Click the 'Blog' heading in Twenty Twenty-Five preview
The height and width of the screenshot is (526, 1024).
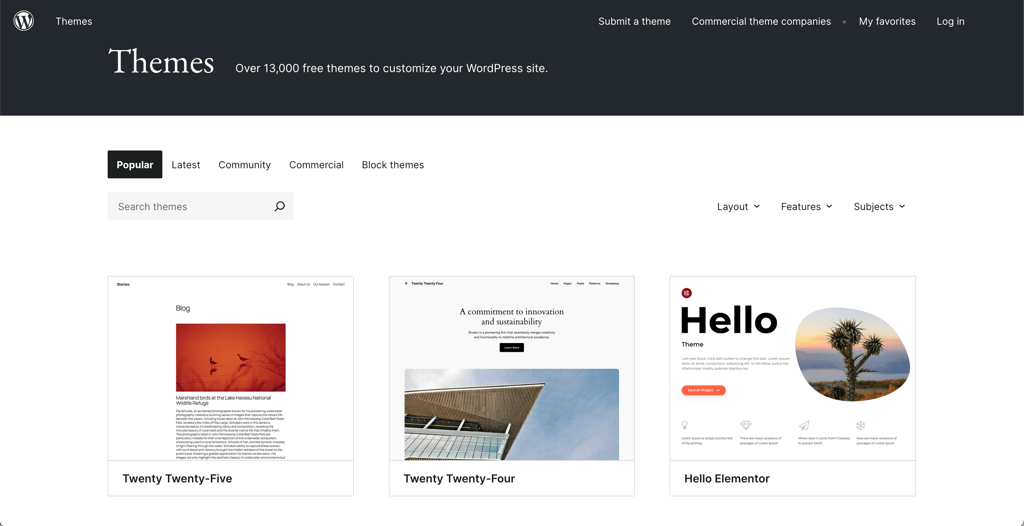click(183, 308)
